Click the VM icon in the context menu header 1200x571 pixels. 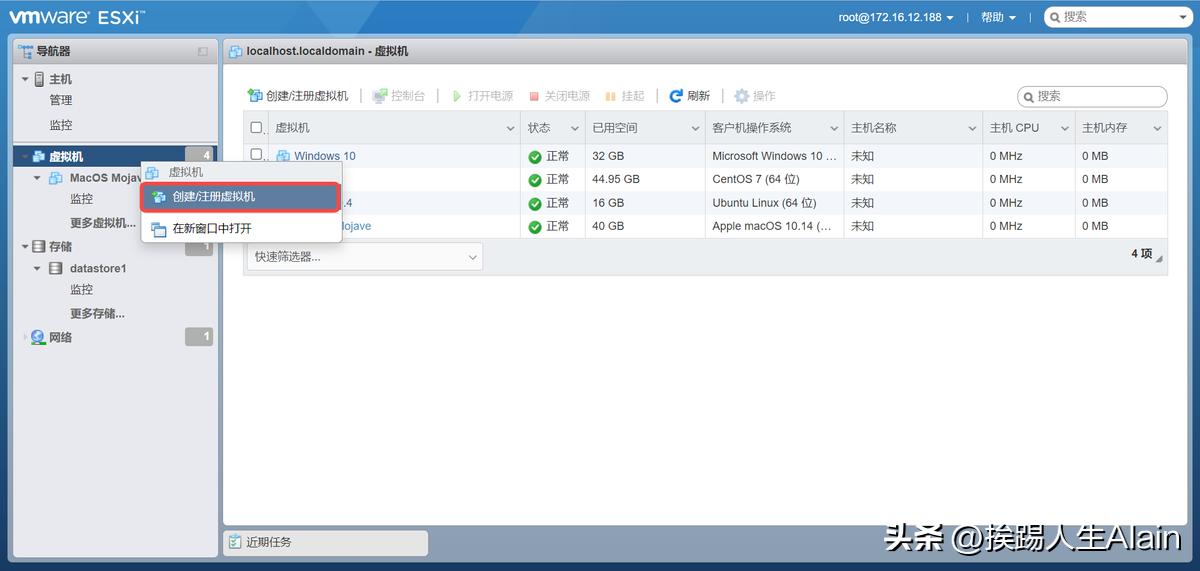click(x=152, y=172)
